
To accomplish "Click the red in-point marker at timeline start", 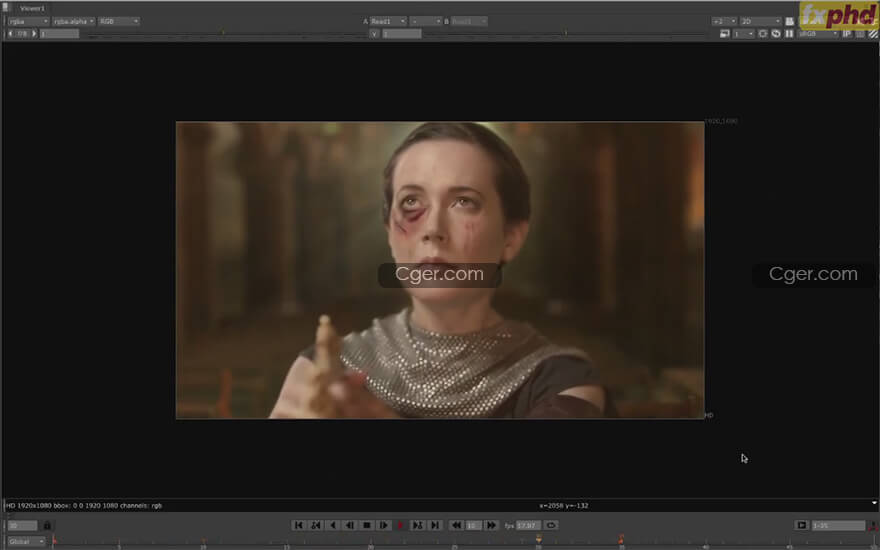I will (54, 541).
